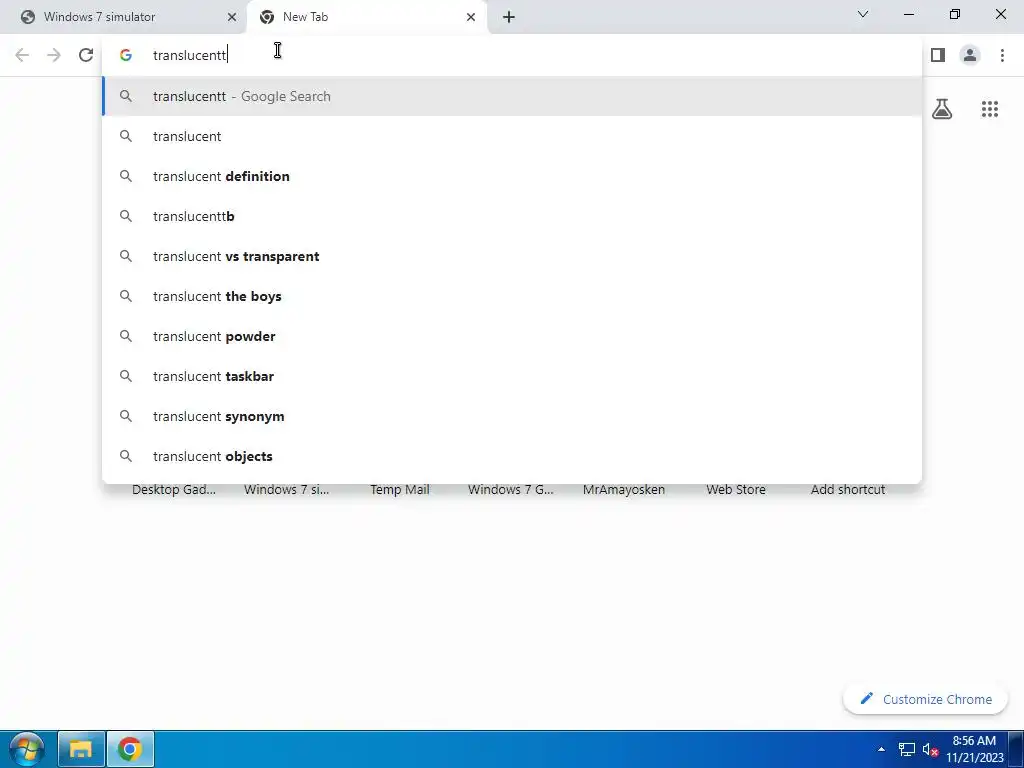
Task: Click the Chrome taskbar icon
Action: tap(130, 749)
